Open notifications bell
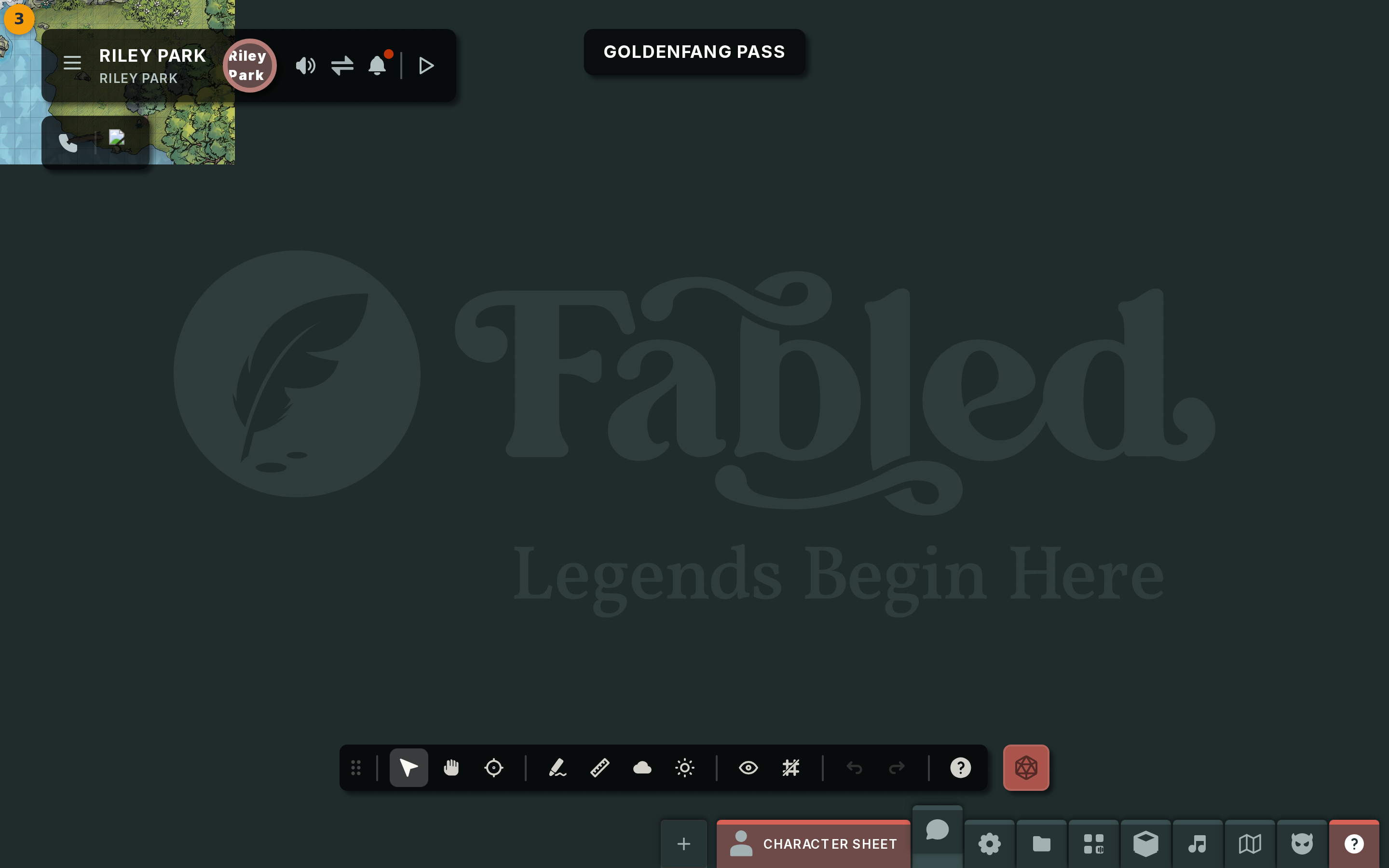The width and height of the screenshot is (1389, 868). click(x=378, y=65)
